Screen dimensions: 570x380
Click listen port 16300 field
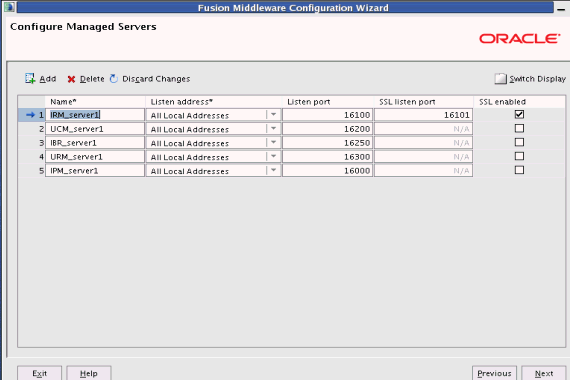328,157
